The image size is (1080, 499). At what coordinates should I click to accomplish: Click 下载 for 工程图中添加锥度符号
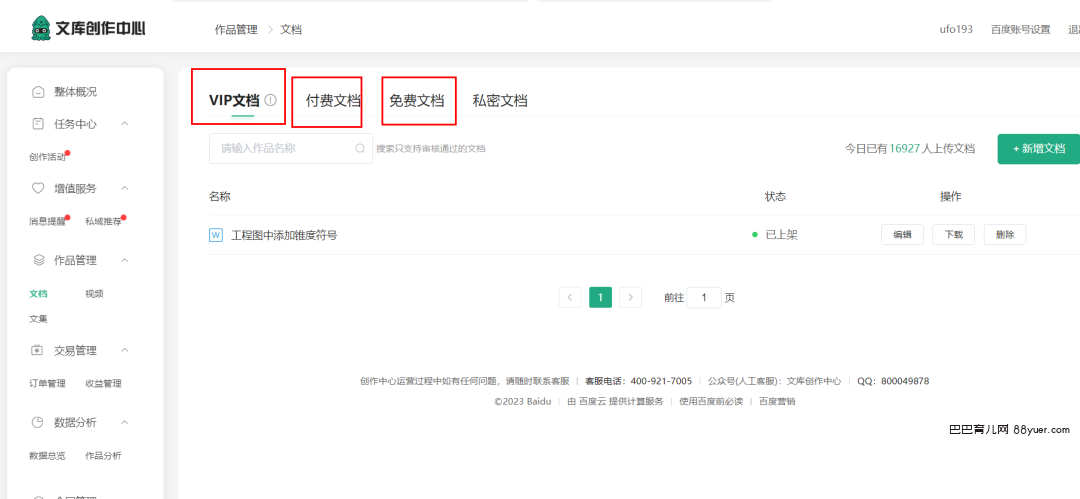click(x=953, y=234)
